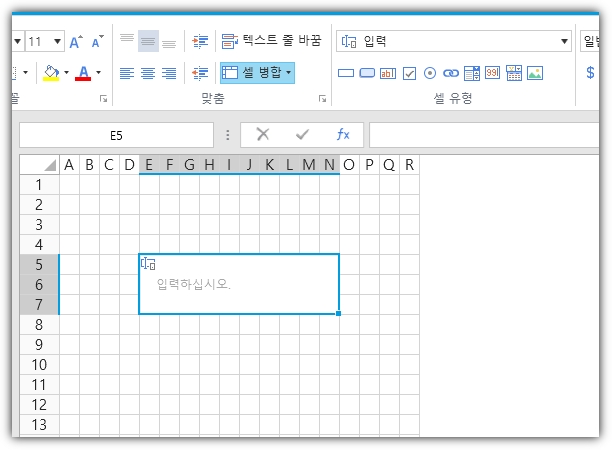Toggle middle vertical alignment
The height and width of the screenshot is (450, 612).
(148, 41)
